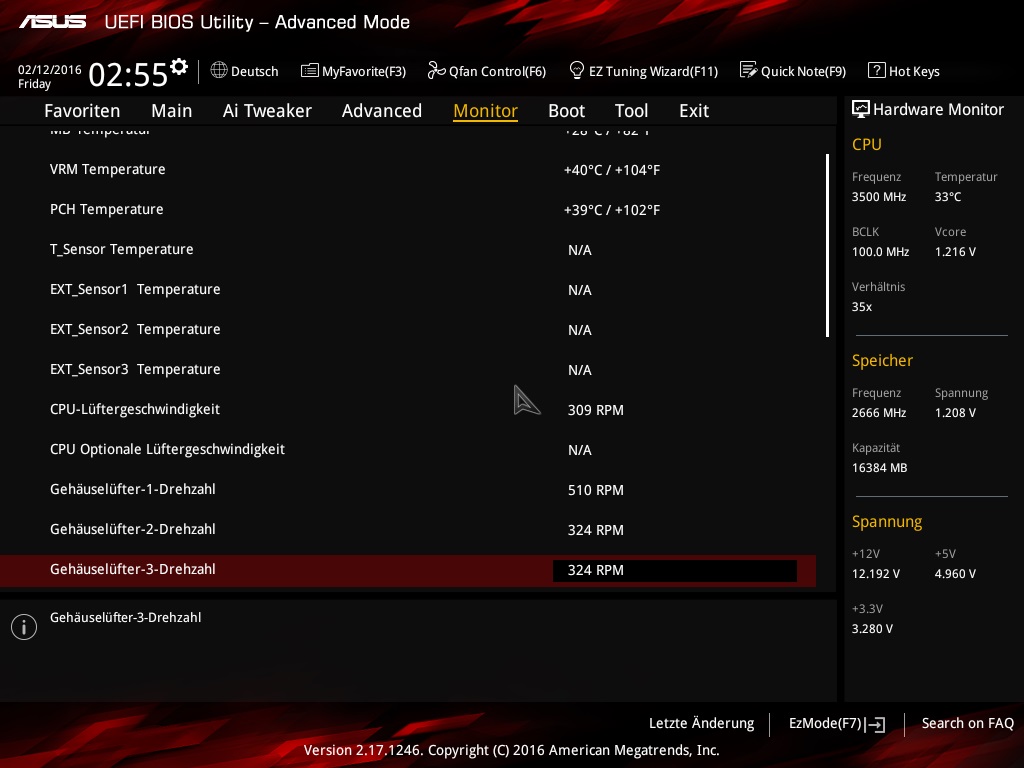Click the settings gear next to the clock
Viewport: 1024px width, 768px height.
tap(178, 66)
